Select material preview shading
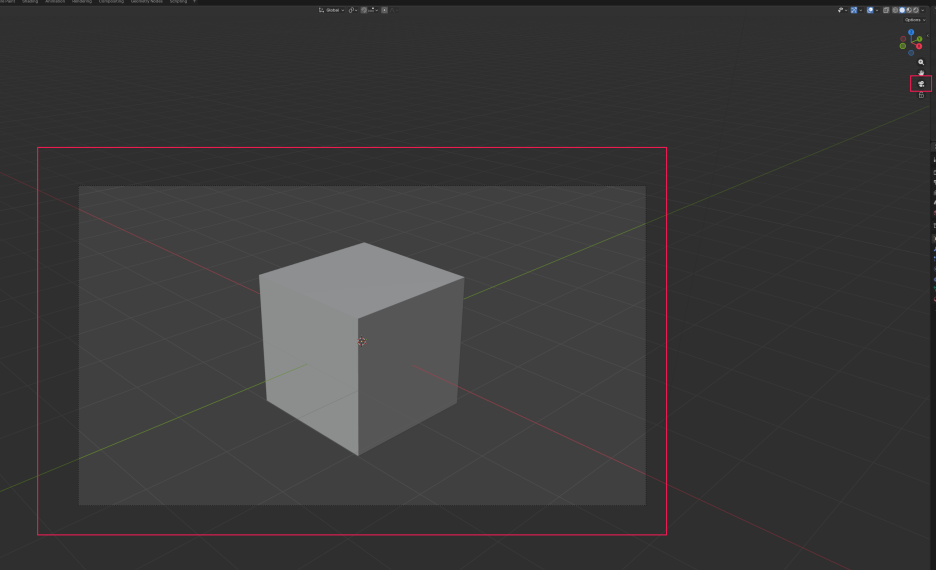The image size is (936, 570). point(909,10)
